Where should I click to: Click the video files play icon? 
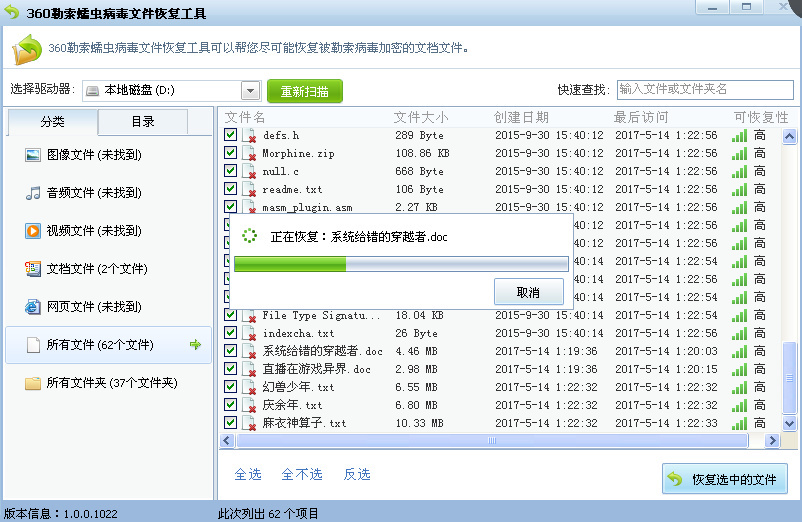click(32, 231)
